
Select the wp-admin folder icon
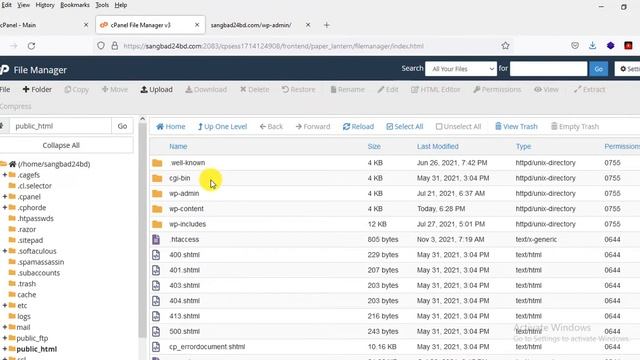pyautogui.click(x=157, y=193)
